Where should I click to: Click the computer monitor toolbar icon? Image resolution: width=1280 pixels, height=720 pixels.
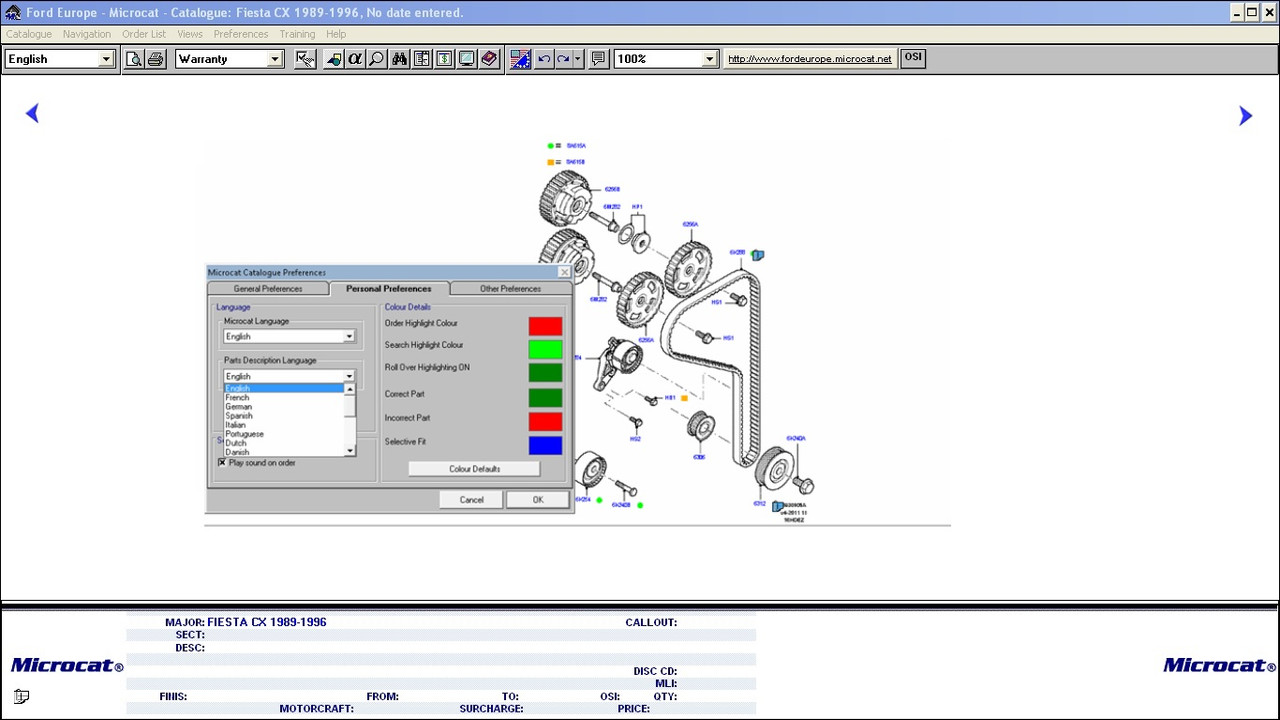[466, 59]
